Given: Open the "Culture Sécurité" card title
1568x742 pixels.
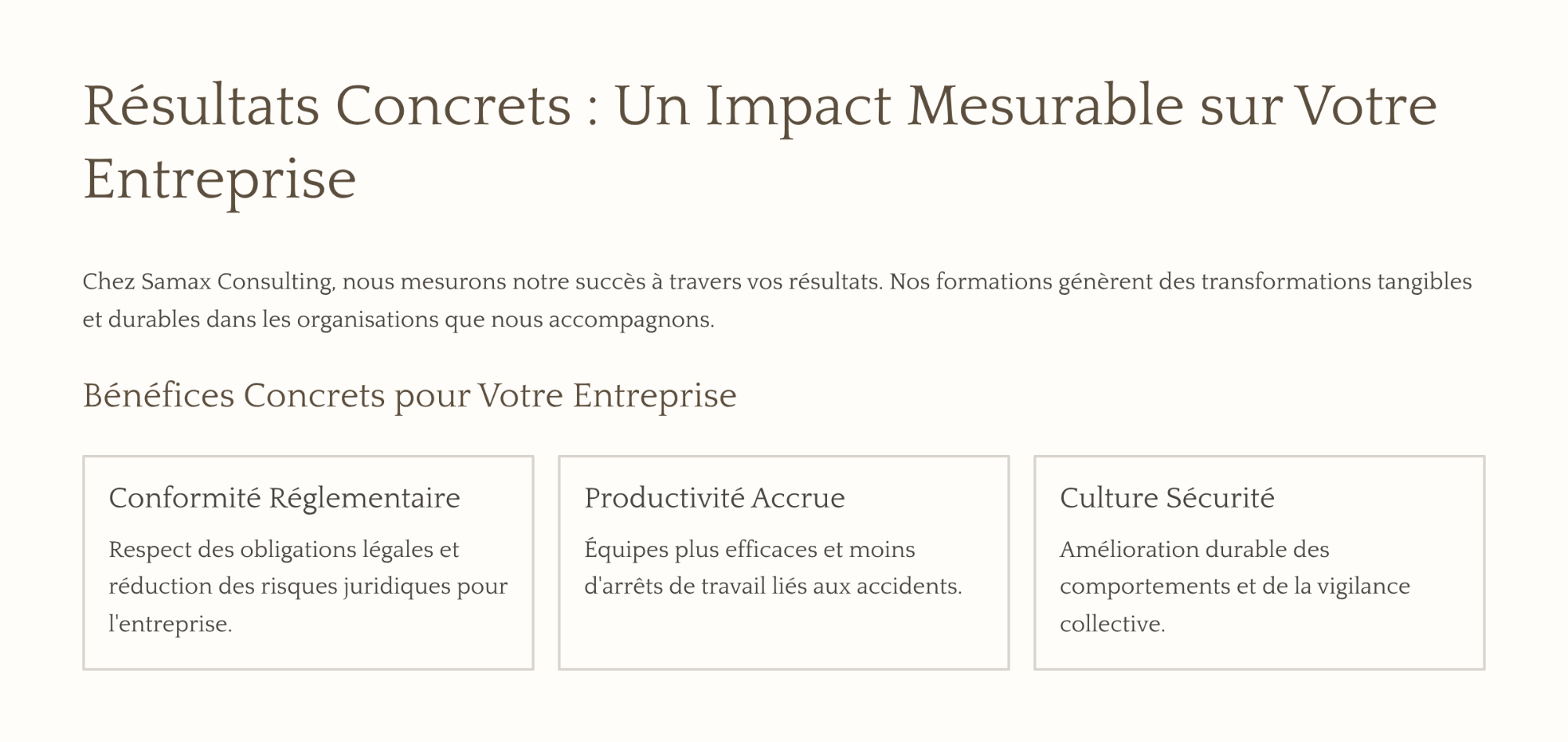Looking at the screenshot, I should pos(1167,498).
